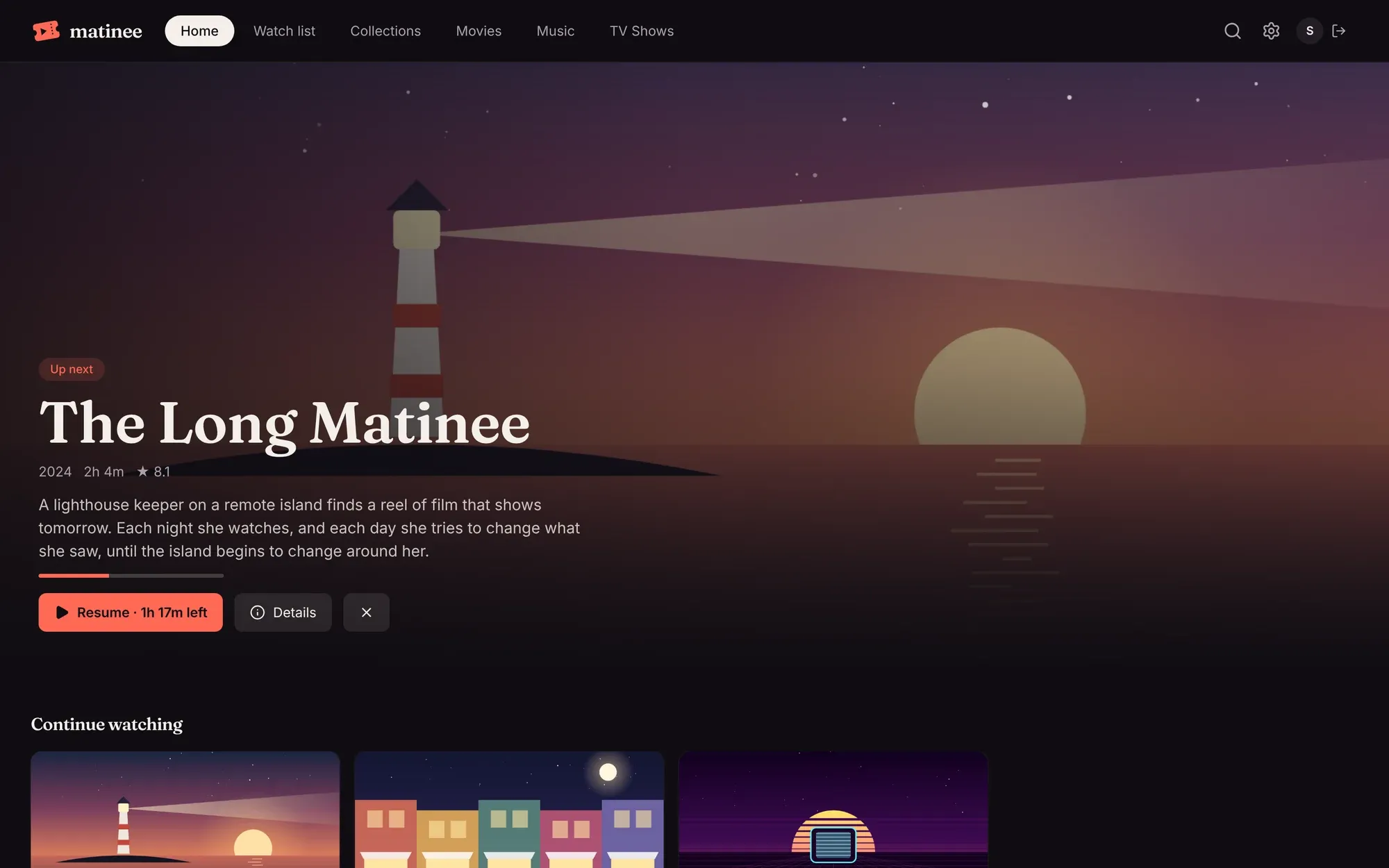Viewport: 1389px width, 868px height.
Task: Click the matinee wordmark
Action: [106, 31]
